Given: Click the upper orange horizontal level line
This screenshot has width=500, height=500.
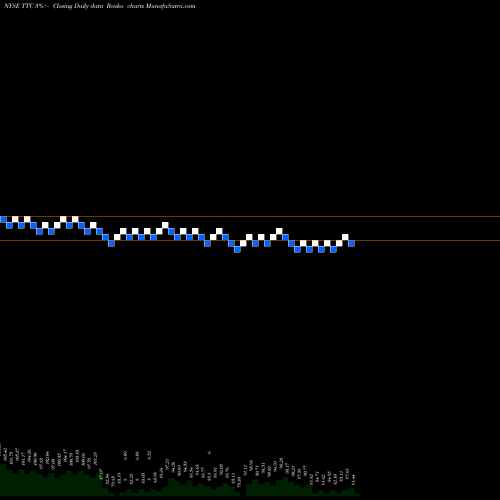Looking at the screenshot, I should click(x=250, y=217).
